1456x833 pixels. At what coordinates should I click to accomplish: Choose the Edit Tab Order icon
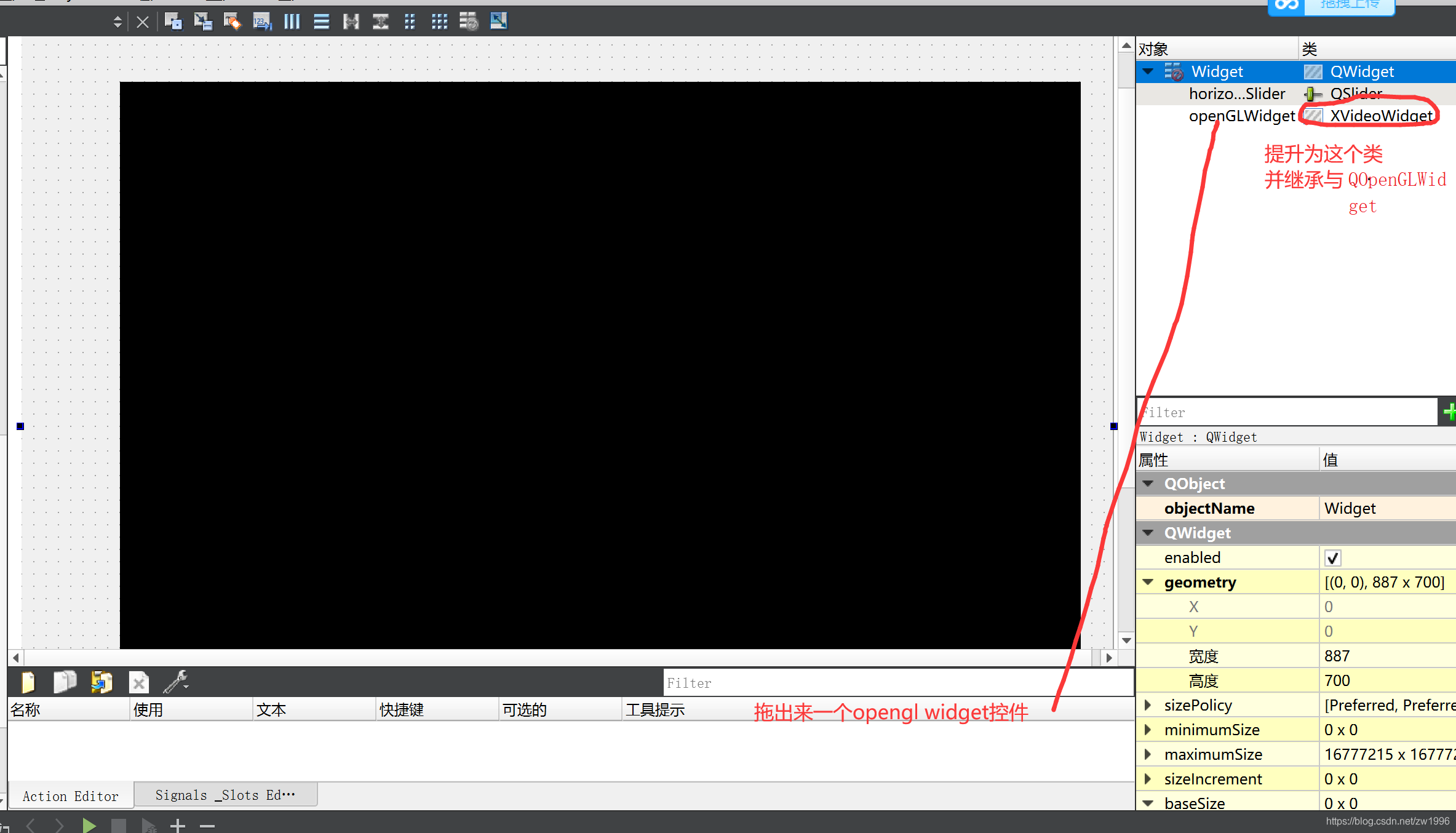point(263,22)
